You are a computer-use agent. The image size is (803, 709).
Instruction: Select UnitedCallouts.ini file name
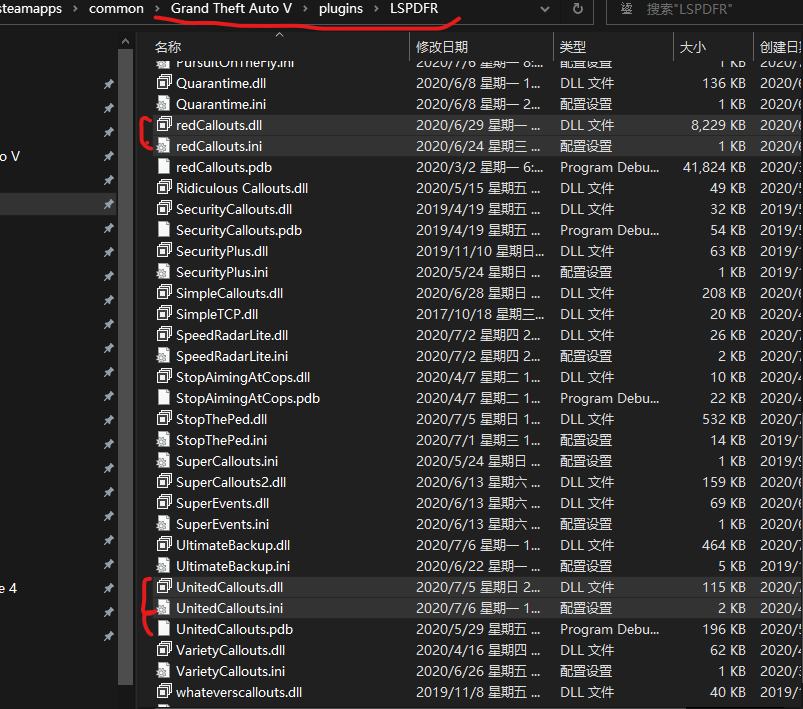click(x=229, y=608)
